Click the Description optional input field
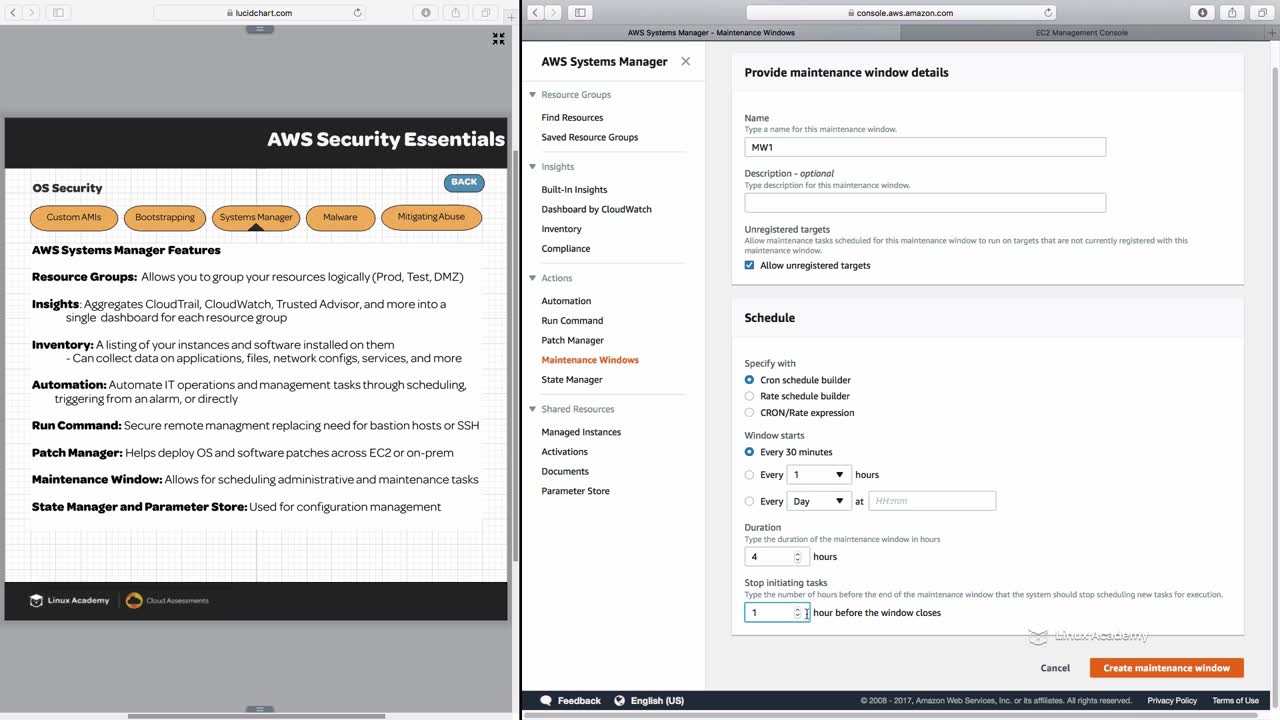 point(925,202)
